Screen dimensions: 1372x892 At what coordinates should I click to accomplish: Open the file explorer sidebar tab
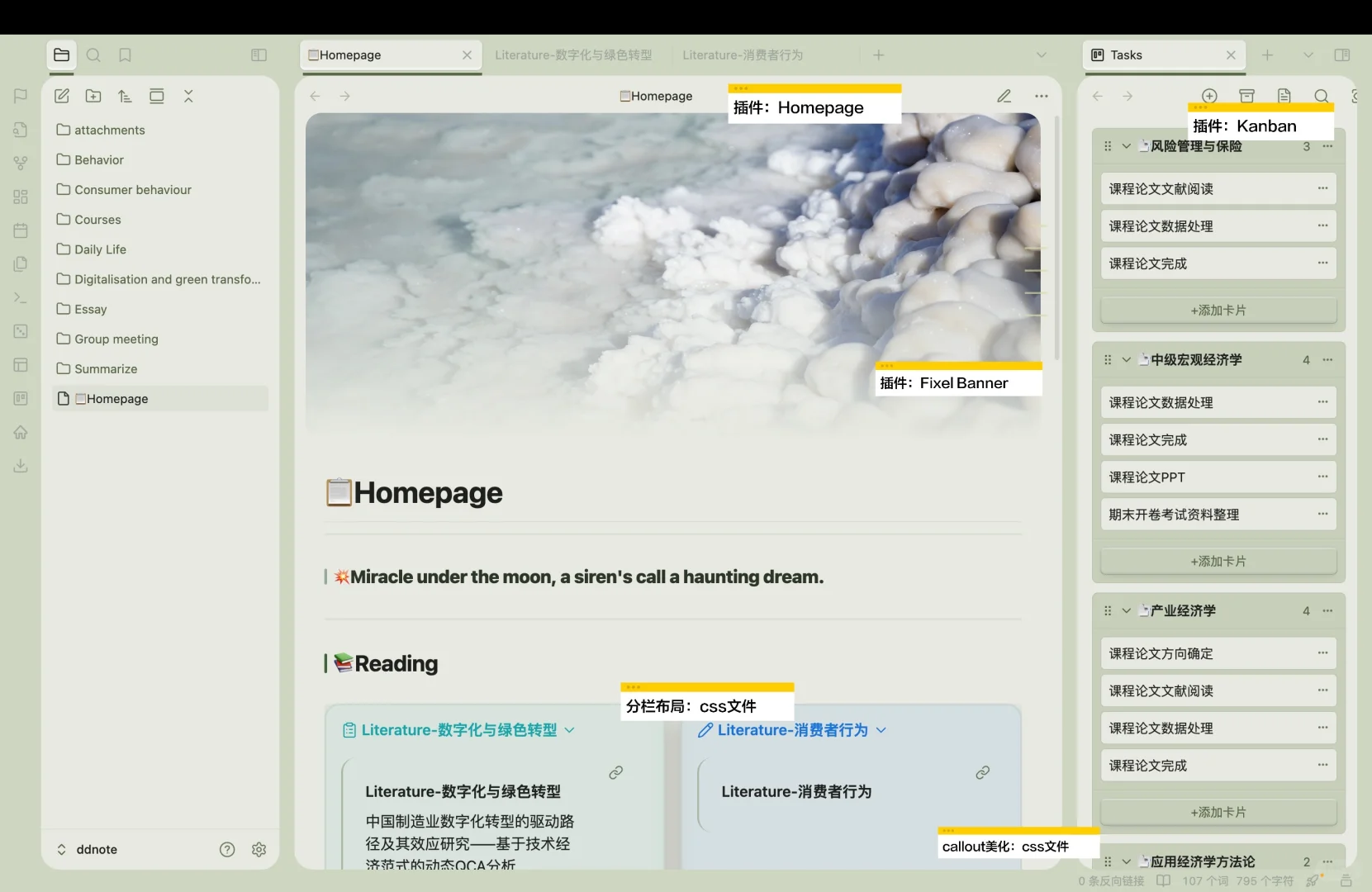point(61,55)
